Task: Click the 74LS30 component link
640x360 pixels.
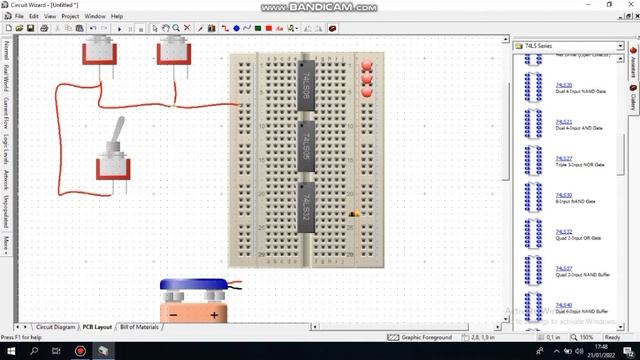Action: click(564, 195)
